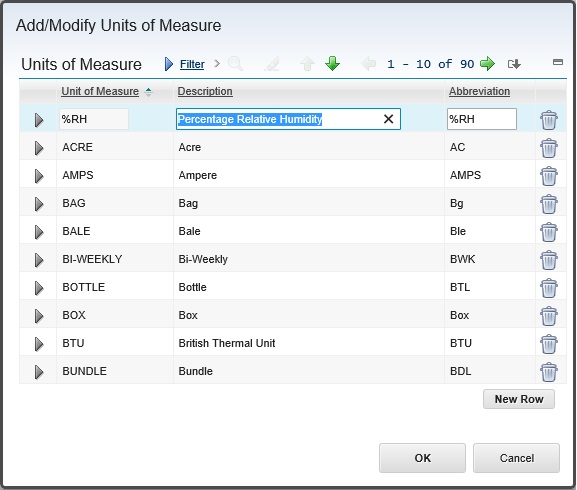Click the New Row button
The width and height of the screenshot is (577, 490).
519,399
